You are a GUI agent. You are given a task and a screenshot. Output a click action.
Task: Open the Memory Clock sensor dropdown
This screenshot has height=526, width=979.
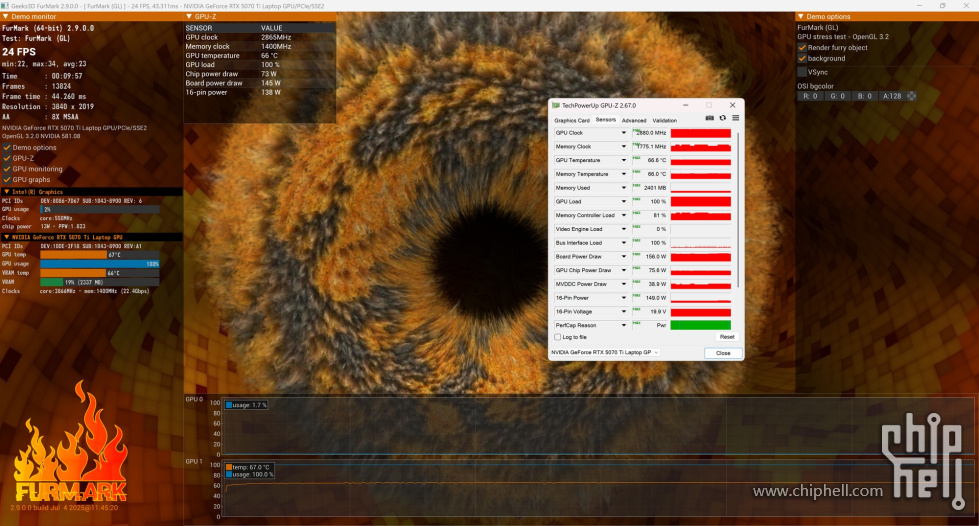(623, 147)
